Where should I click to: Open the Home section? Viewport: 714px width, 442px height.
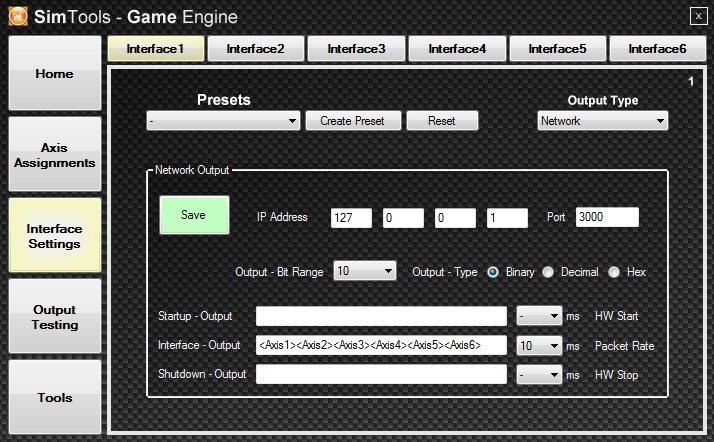tap(55, 73)
